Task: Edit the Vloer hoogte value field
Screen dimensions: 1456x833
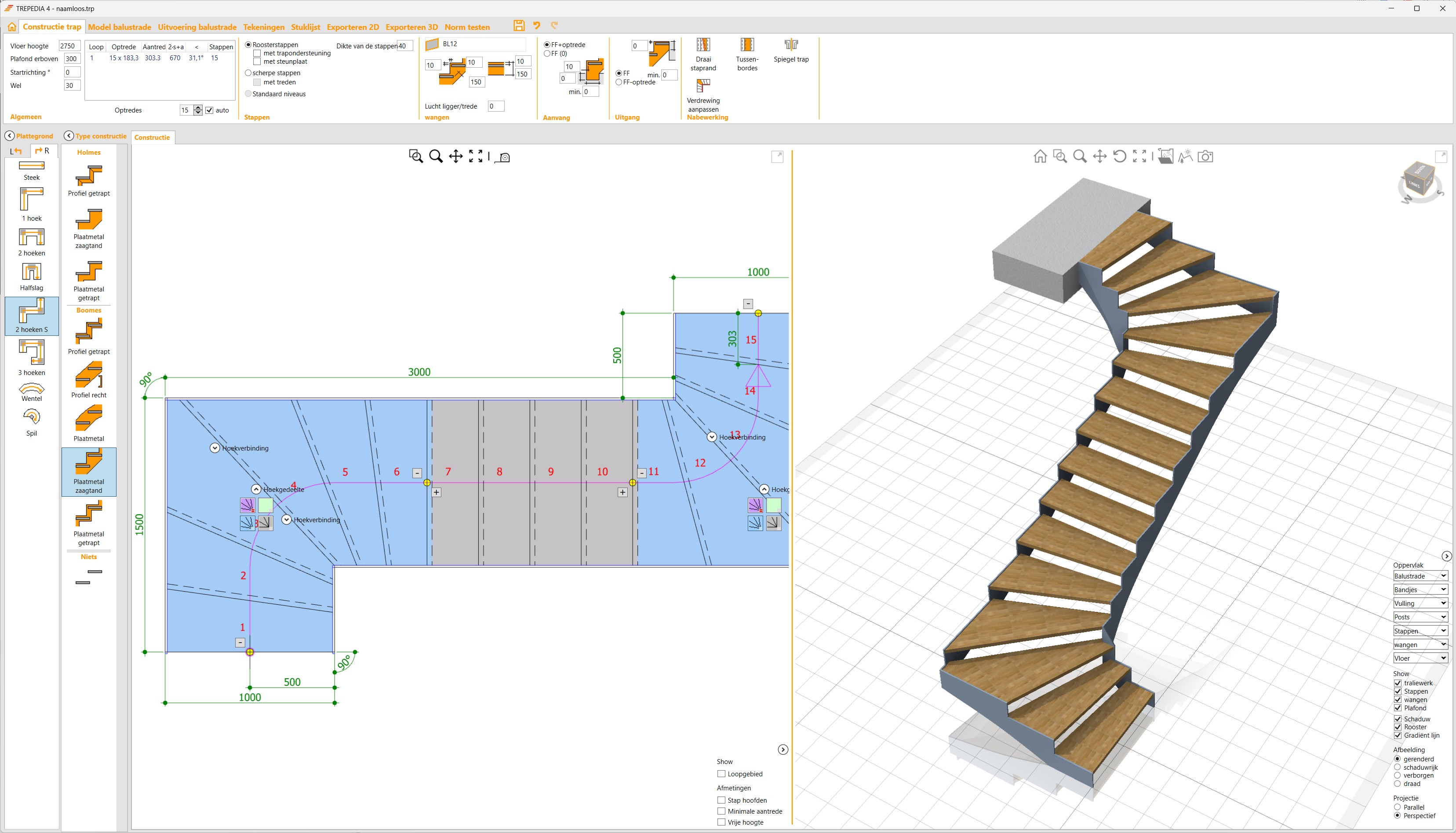Action: point(69,45)
